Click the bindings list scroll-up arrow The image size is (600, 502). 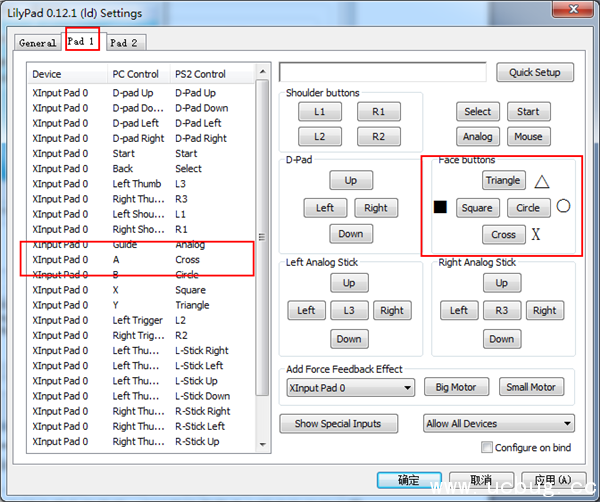(x=262, y=72)
